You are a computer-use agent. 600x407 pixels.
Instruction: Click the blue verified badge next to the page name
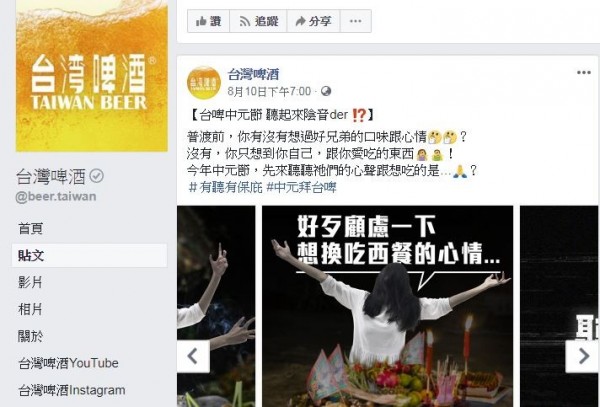tap(96, 176)
